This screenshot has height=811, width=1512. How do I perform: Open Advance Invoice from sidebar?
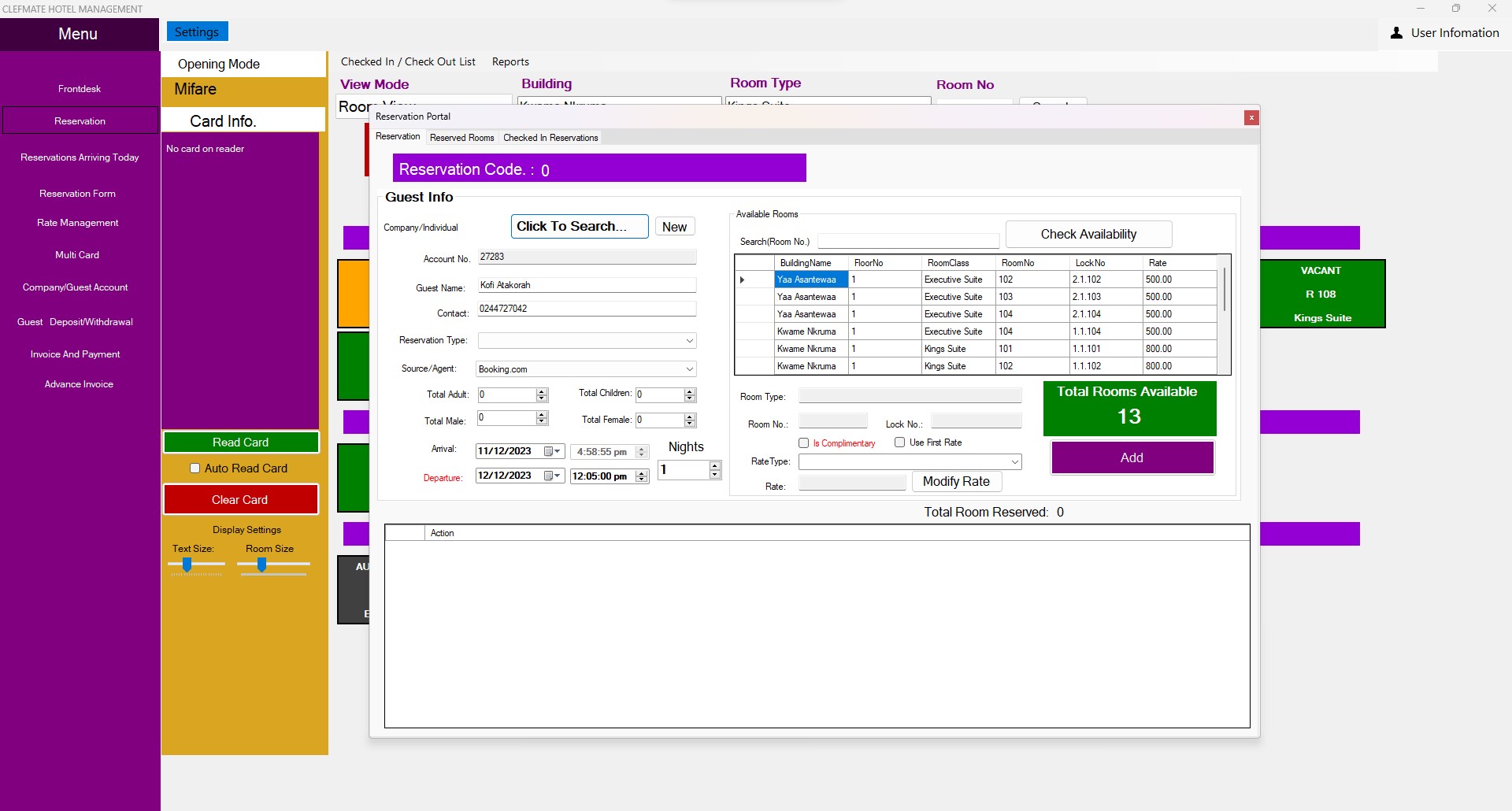click(79, 384)
